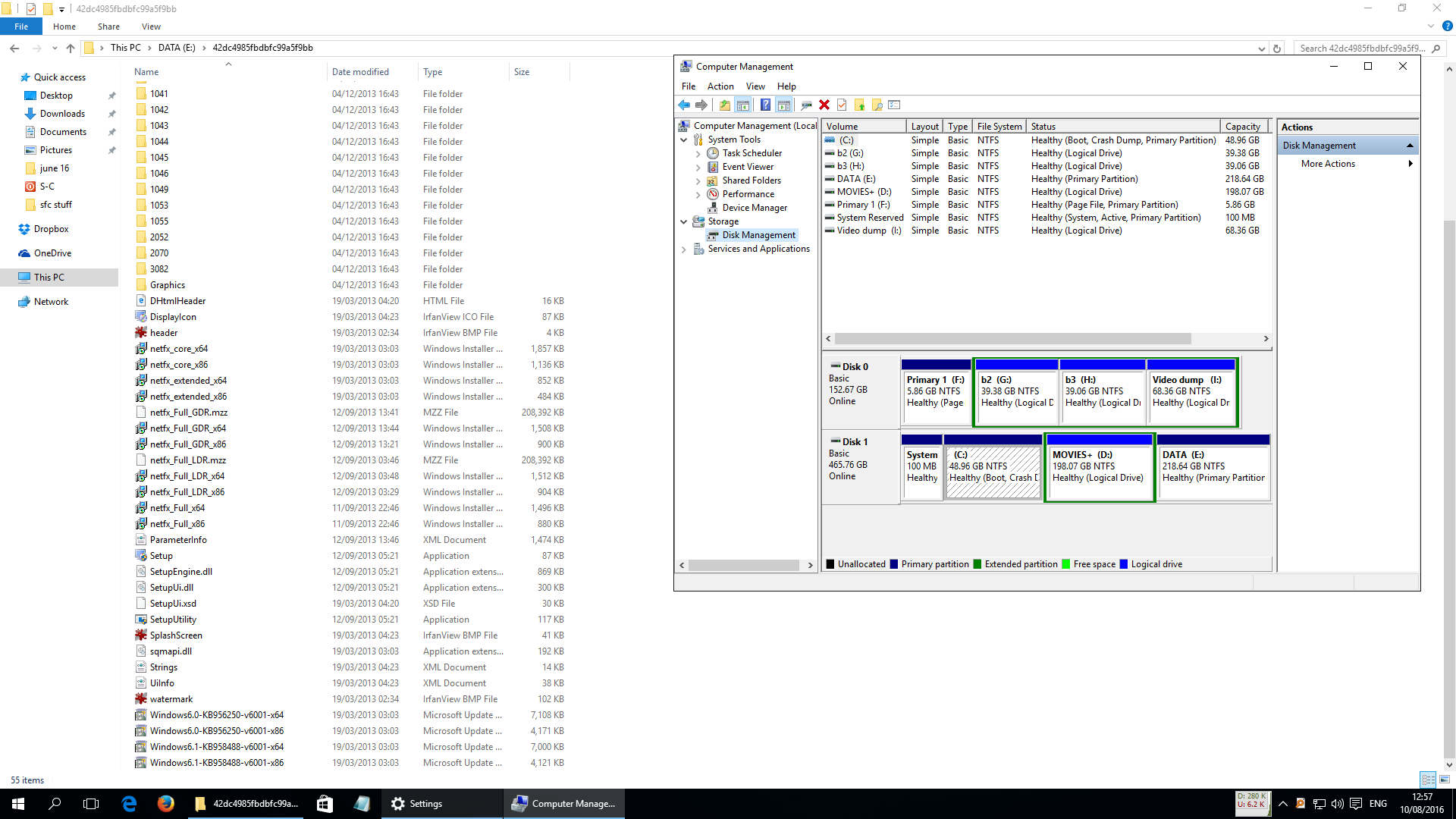
Task: Click the volume speaker tray icon
Action: 1337,804
